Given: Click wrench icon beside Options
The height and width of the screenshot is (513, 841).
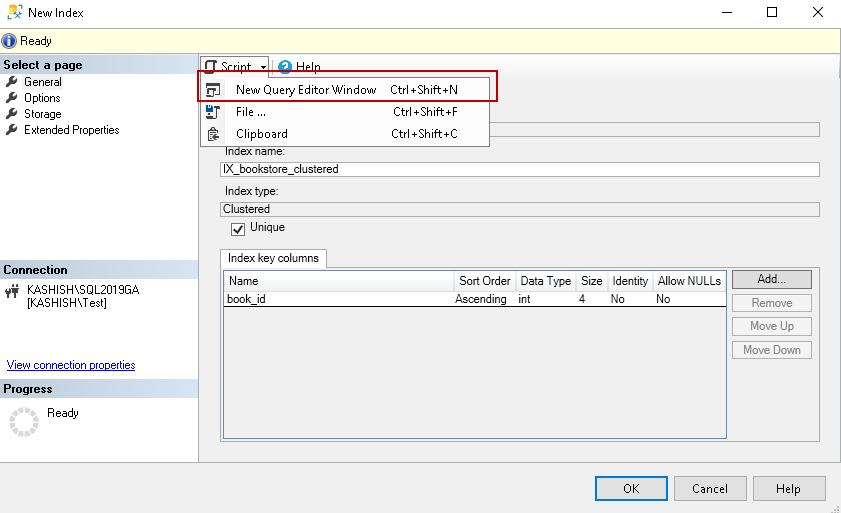Looking at the screenshot, I should (x=12, y=98).
